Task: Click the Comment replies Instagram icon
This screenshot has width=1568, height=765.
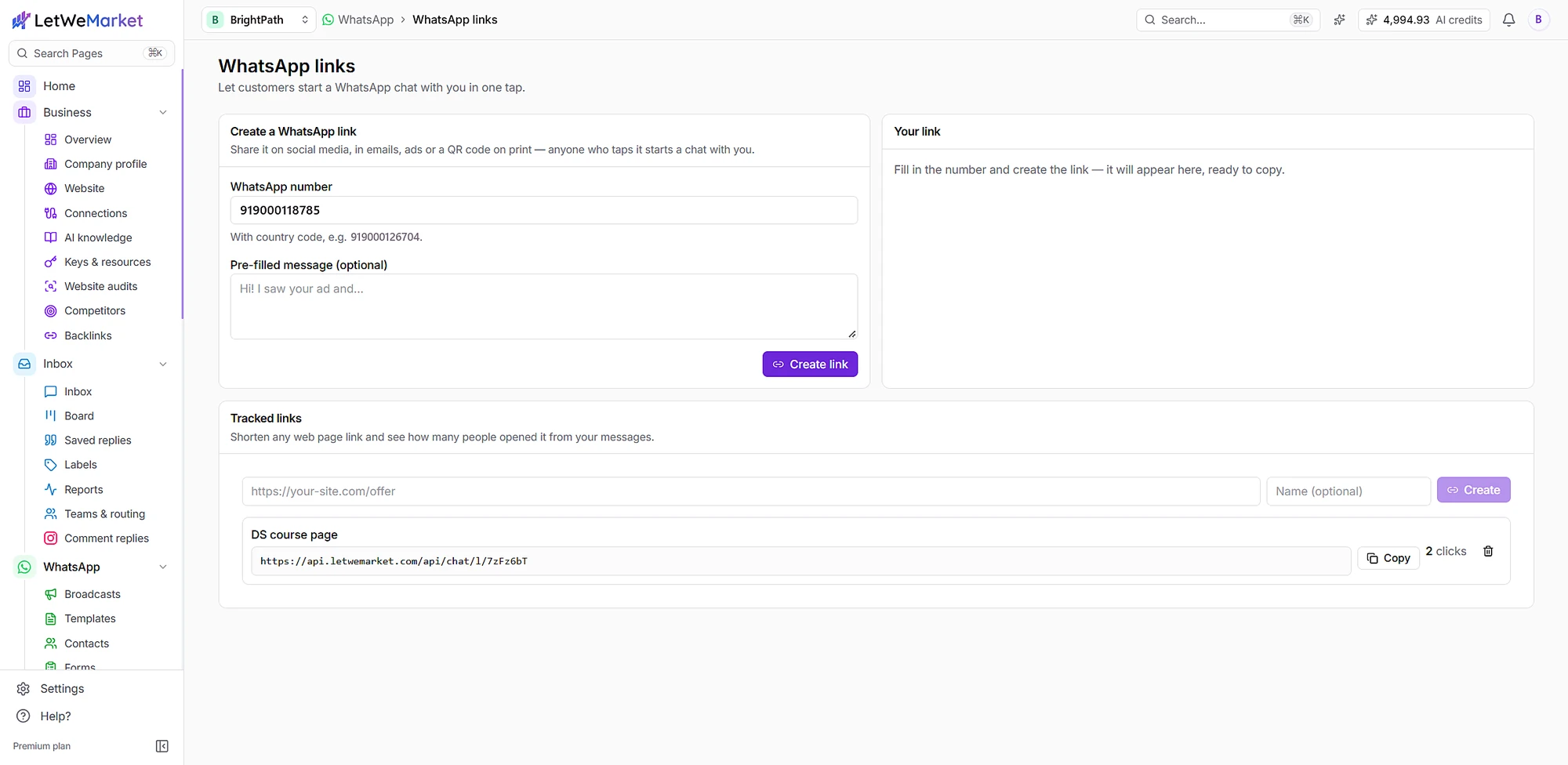Action: pyautogui.click(x=51, y=538)
